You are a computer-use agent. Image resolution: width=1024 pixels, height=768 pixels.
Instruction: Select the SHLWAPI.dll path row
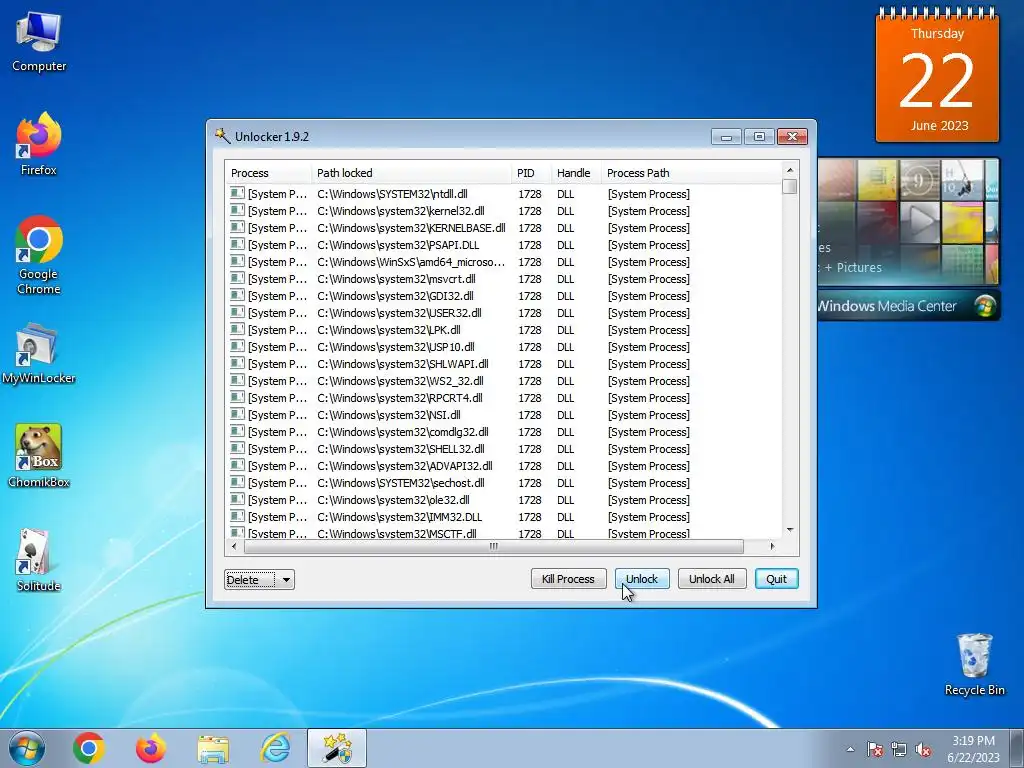pyautogui.click(x=403, y=364)
